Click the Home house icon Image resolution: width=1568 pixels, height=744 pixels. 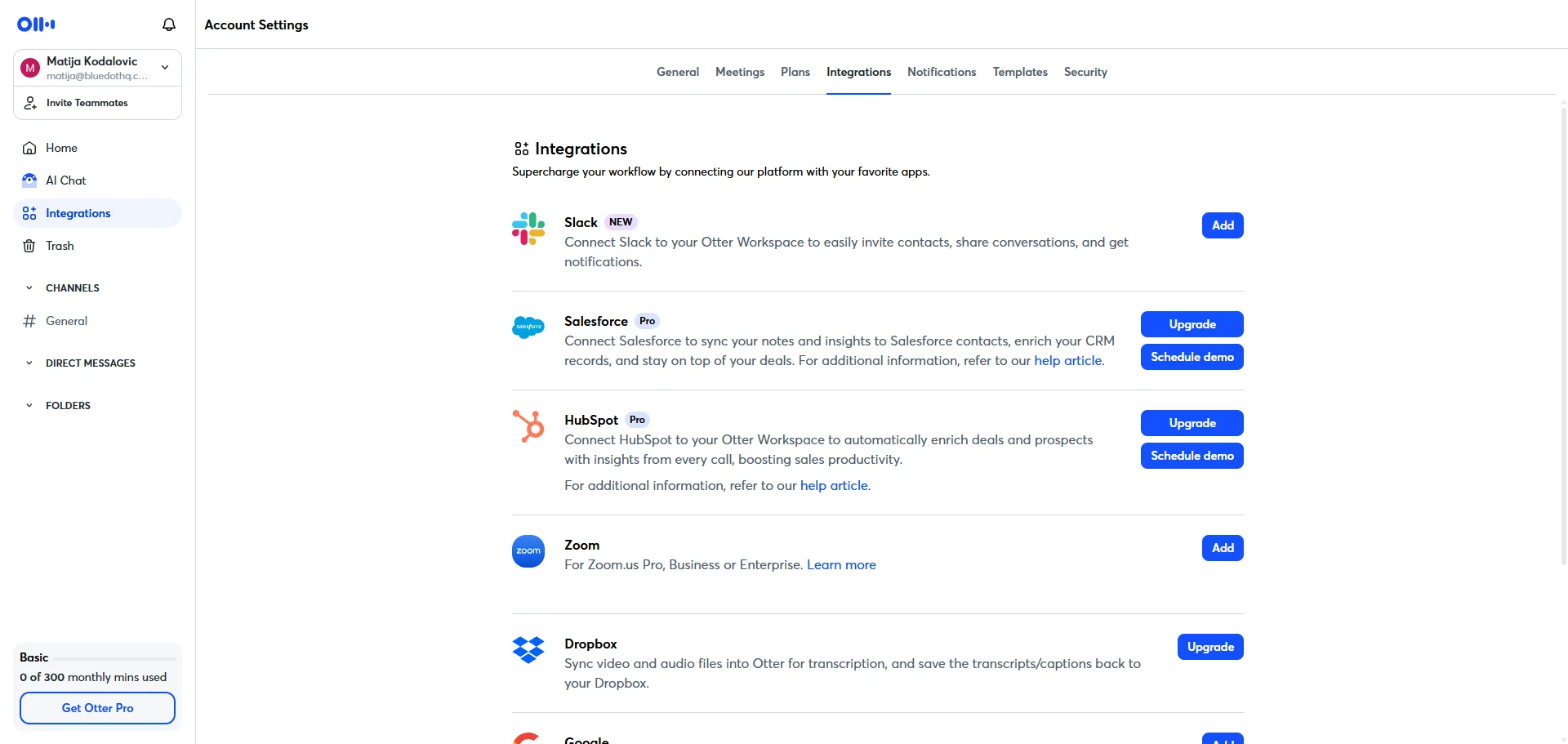coord(29,148)
